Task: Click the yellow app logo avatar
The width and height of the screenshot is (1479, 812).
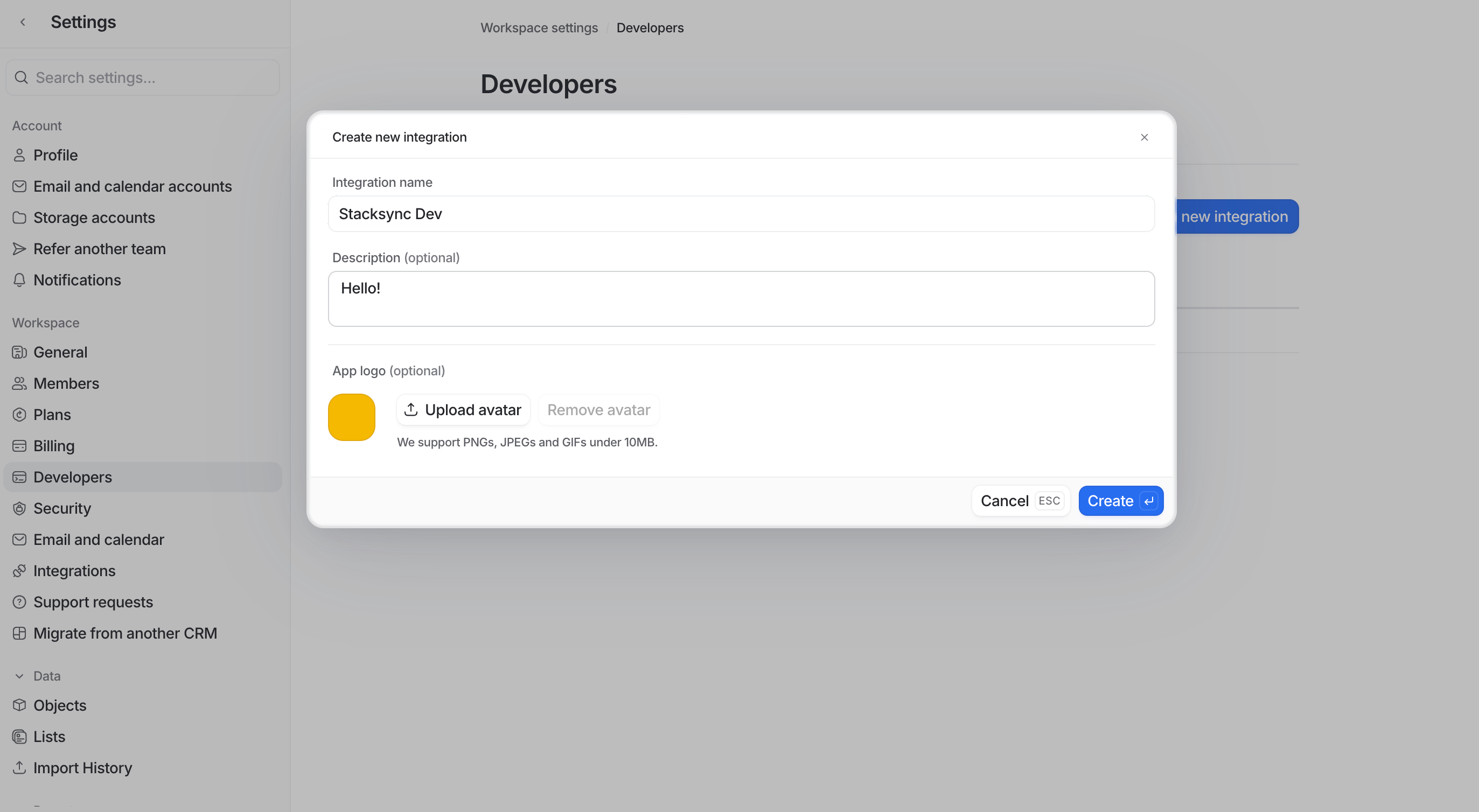Action: 352,416
